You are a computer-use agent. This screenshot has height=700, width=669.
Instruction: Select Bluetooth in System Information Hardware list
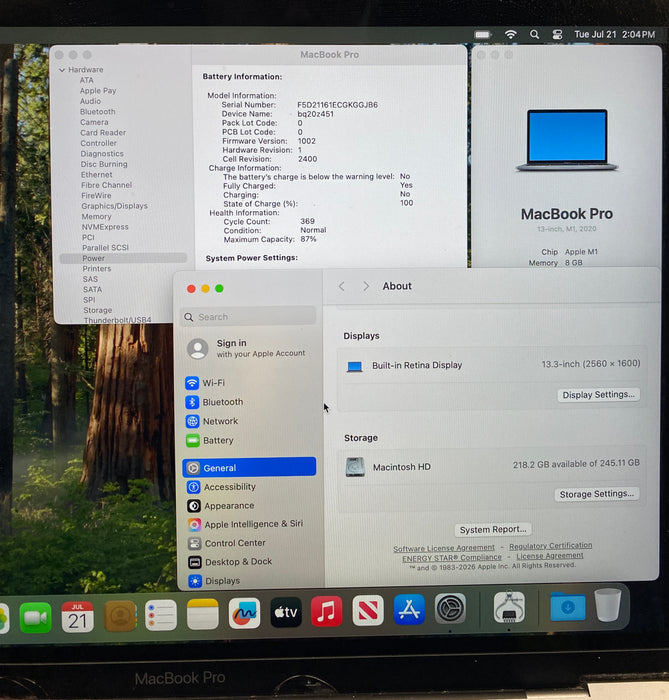click(98, 112)
